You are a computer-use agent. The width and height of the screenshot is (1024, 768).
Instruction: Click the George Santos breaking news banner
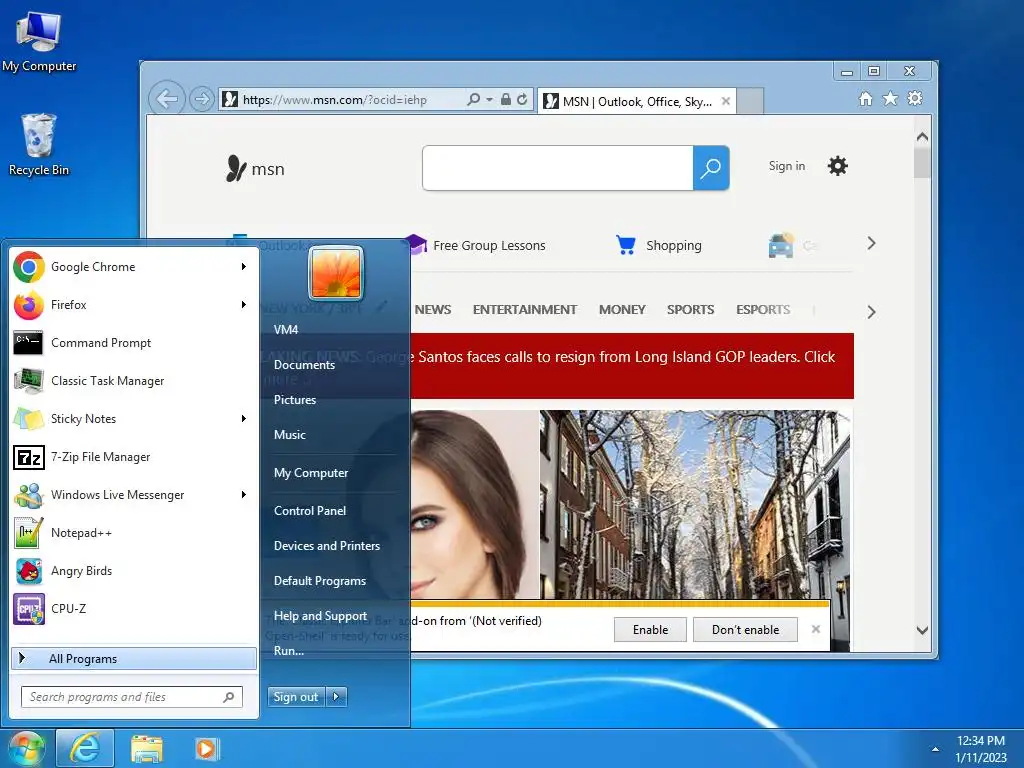pyautogui.click(x=631, y=366)
